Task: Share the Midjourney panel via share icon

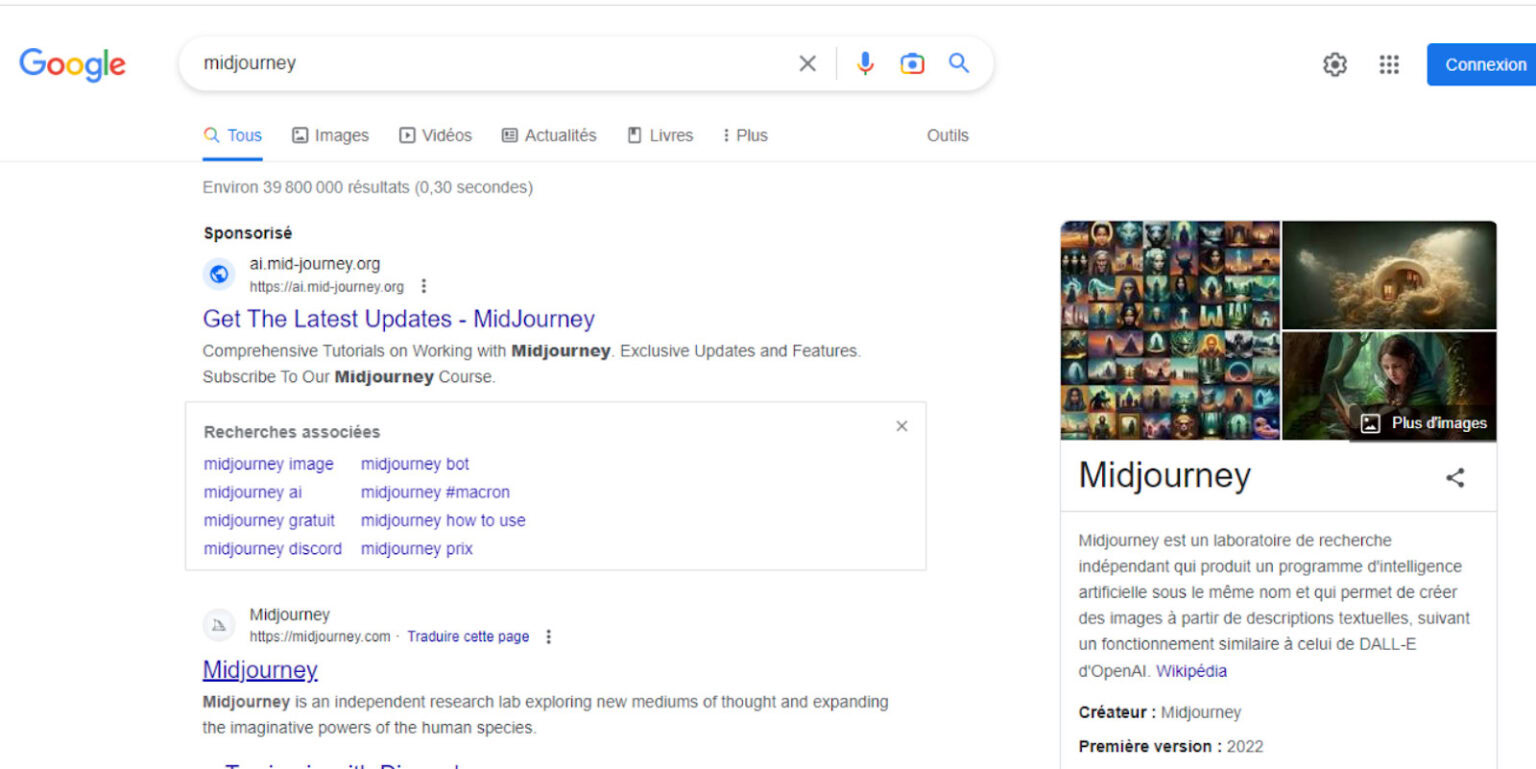Action: [1455, 478]
